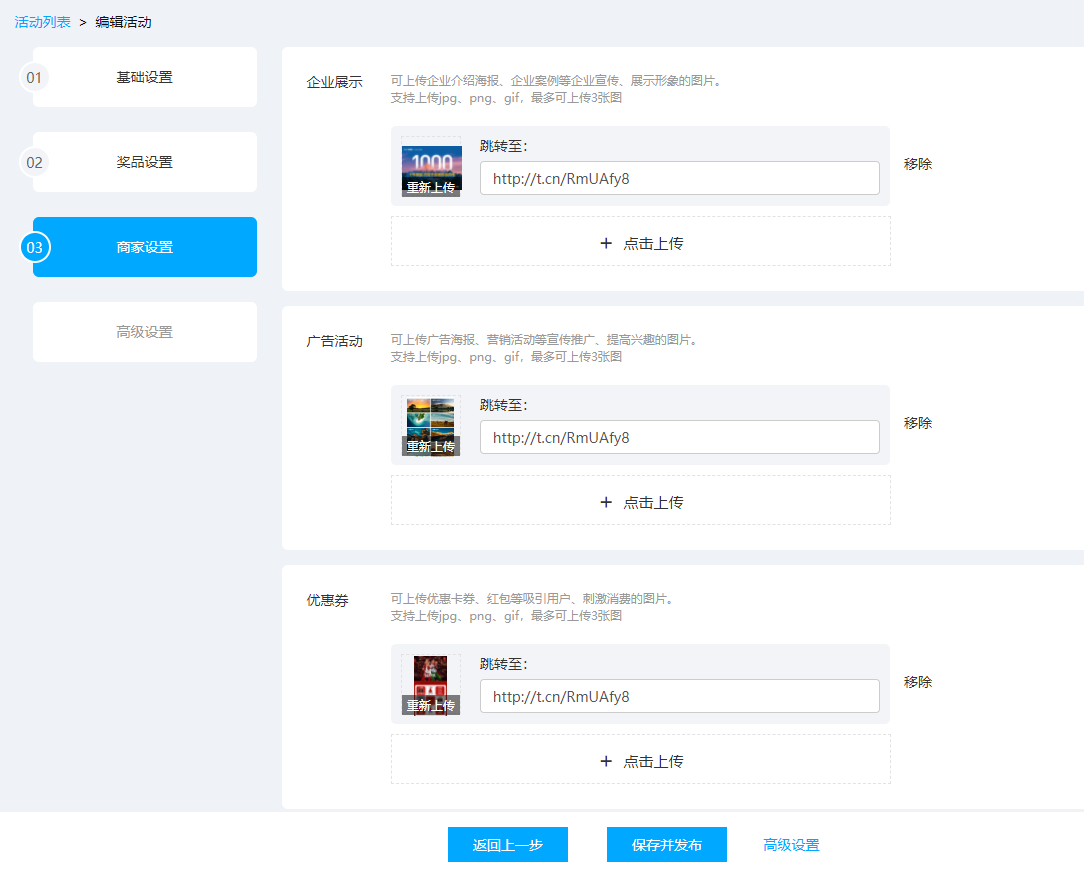
Task: Remove the 广告活动 image with 移除
Action: click(917, 423)
